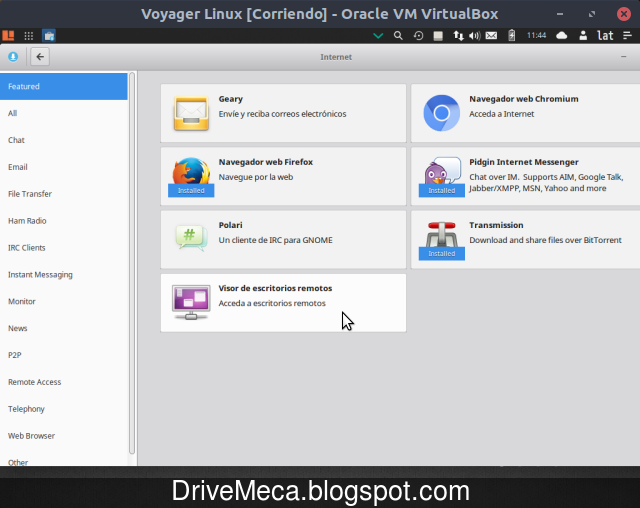Click the back arrow button
The width and height of the screenshot is (640, 508).
(40, 57)
